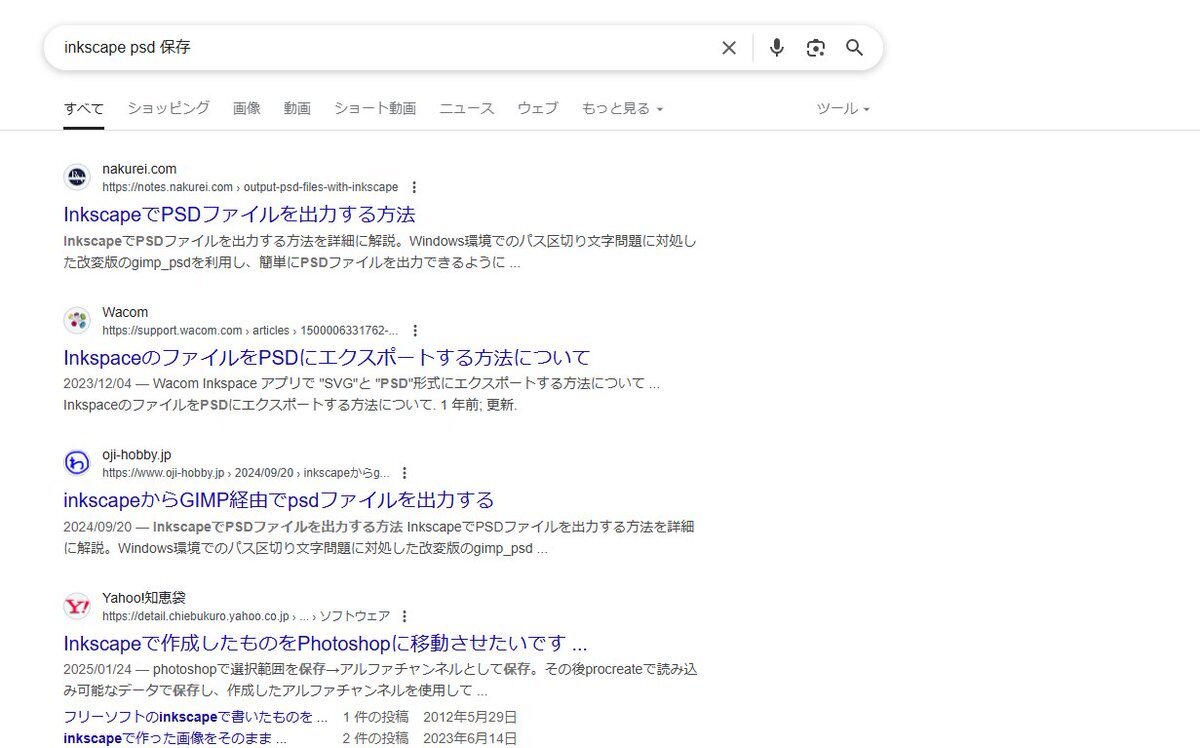
Task: Click the 2023年6月14日 post date
Action: (470, 738)
